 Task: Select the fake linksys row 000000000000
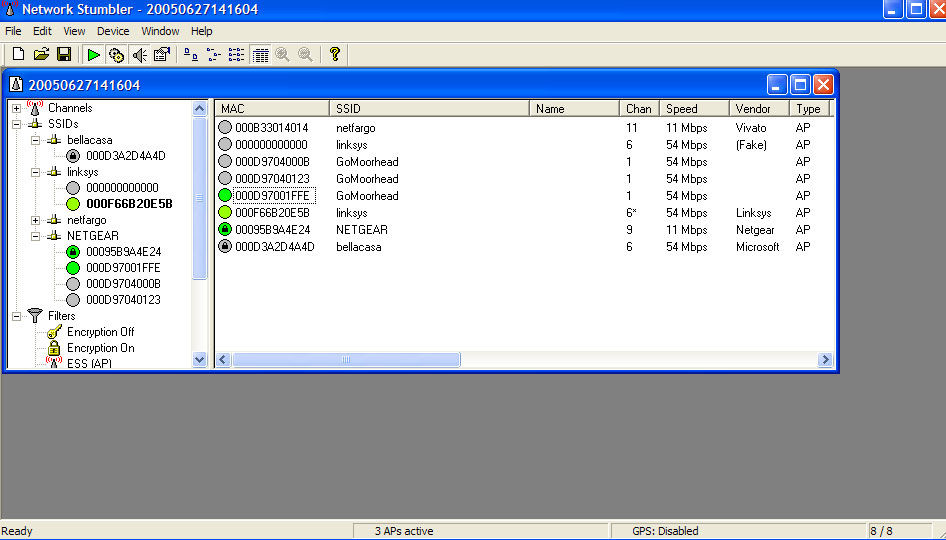[x=525, y=145]
